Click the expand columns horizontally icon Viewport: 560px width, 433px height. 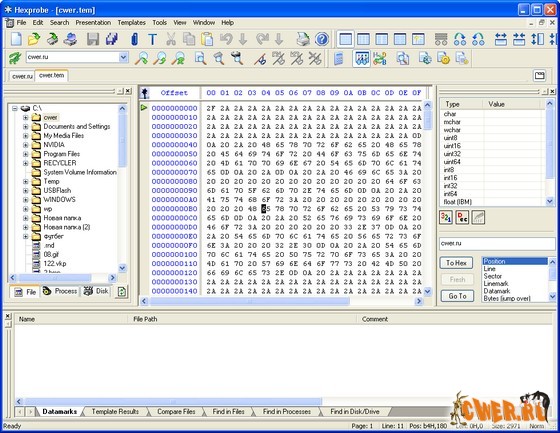tap(501, 39)
